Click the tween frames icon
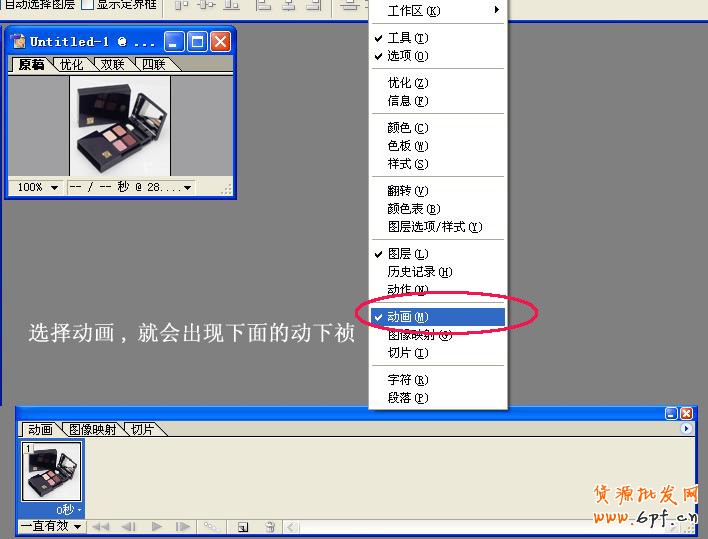Viewport: 708px width, 539px height. click(212, 526)
